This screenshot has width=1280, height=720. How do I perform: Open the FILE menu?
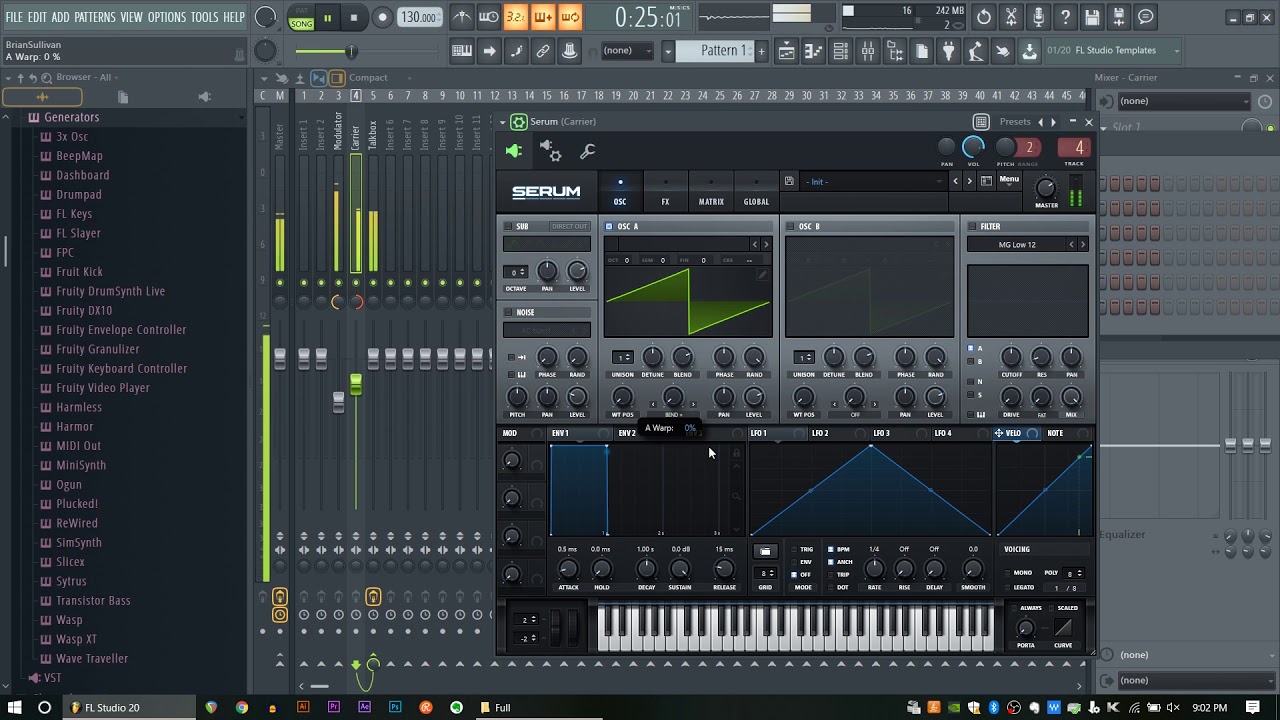point(14,17)
